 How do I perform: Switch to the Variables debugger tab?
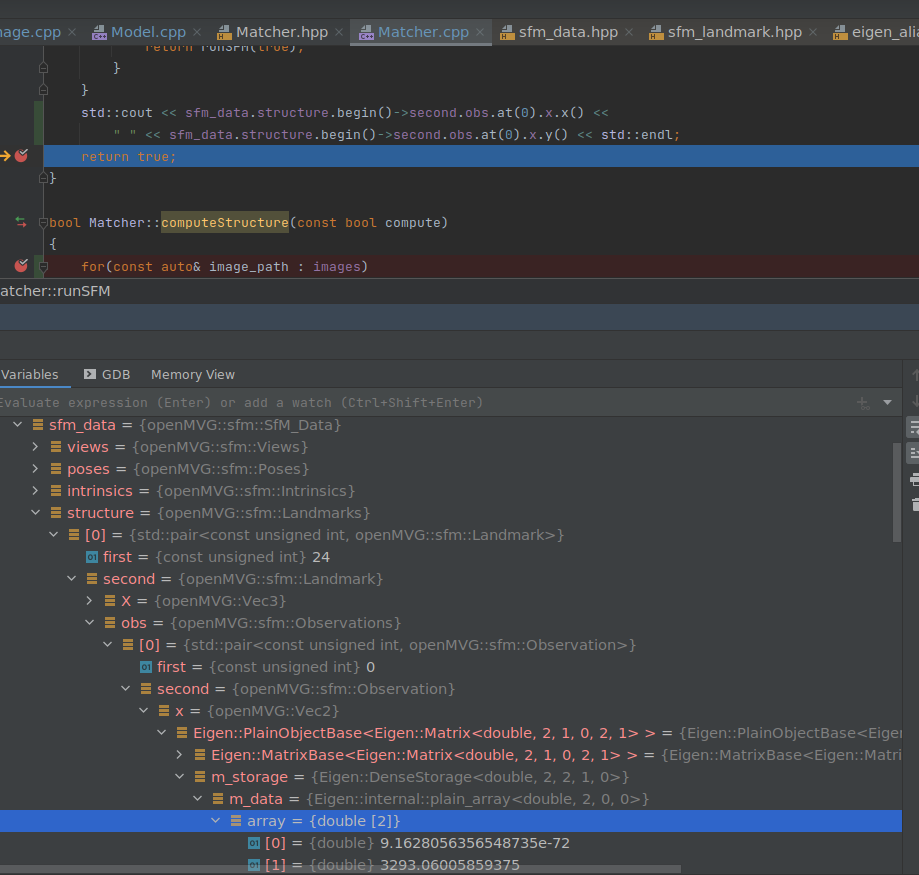pos(29,374)
